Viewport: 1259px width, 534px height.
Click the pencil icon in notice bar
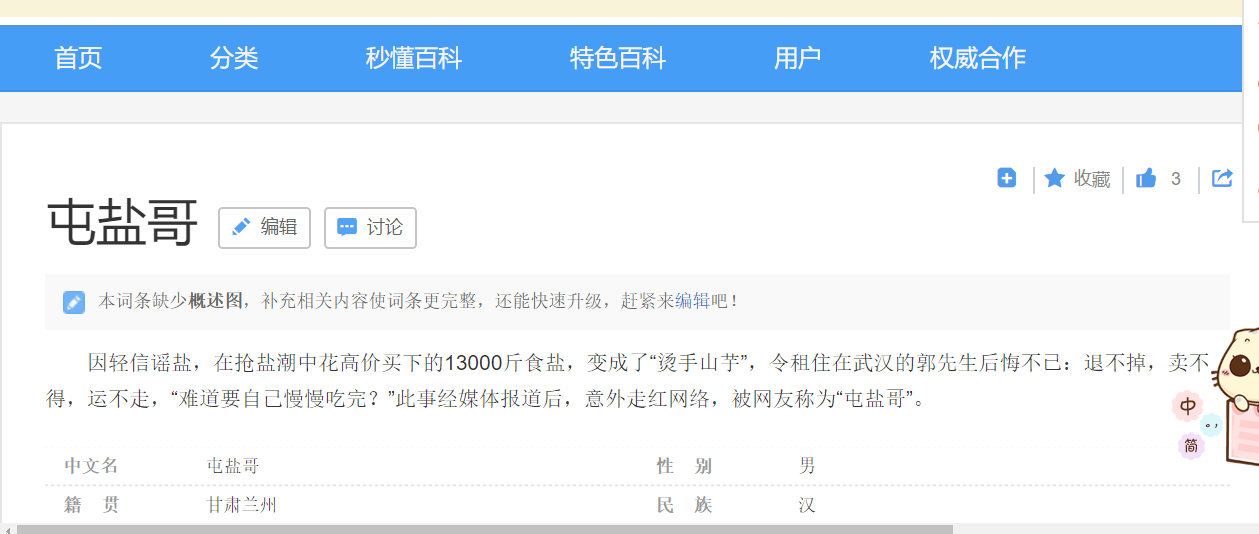(x=74, y=302)
